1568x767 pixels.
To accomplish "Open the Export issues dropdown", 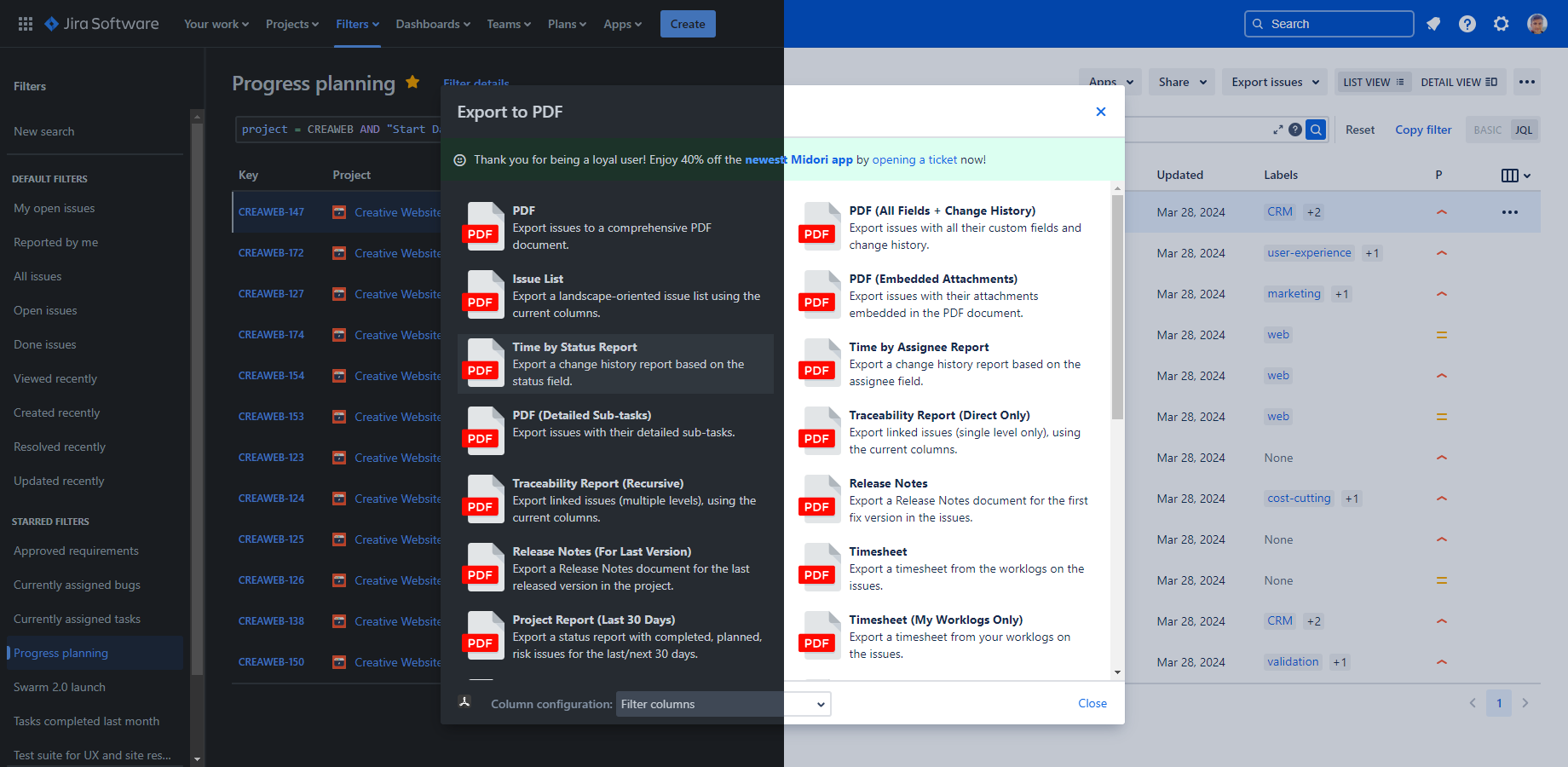I will (x=1275, y=82).
